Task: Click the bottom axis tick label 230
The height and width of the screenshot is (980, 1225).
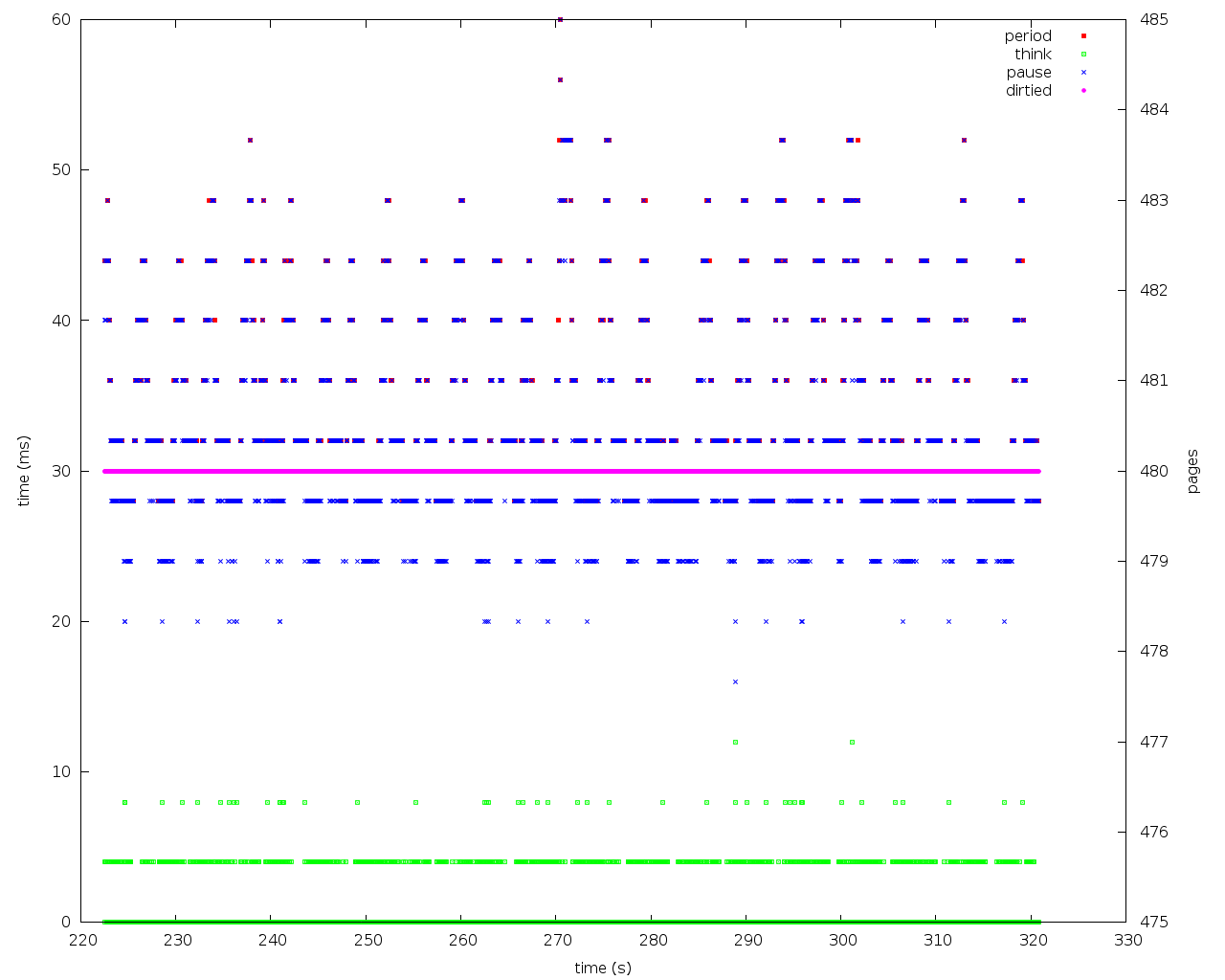Action: tap(176, 940)
